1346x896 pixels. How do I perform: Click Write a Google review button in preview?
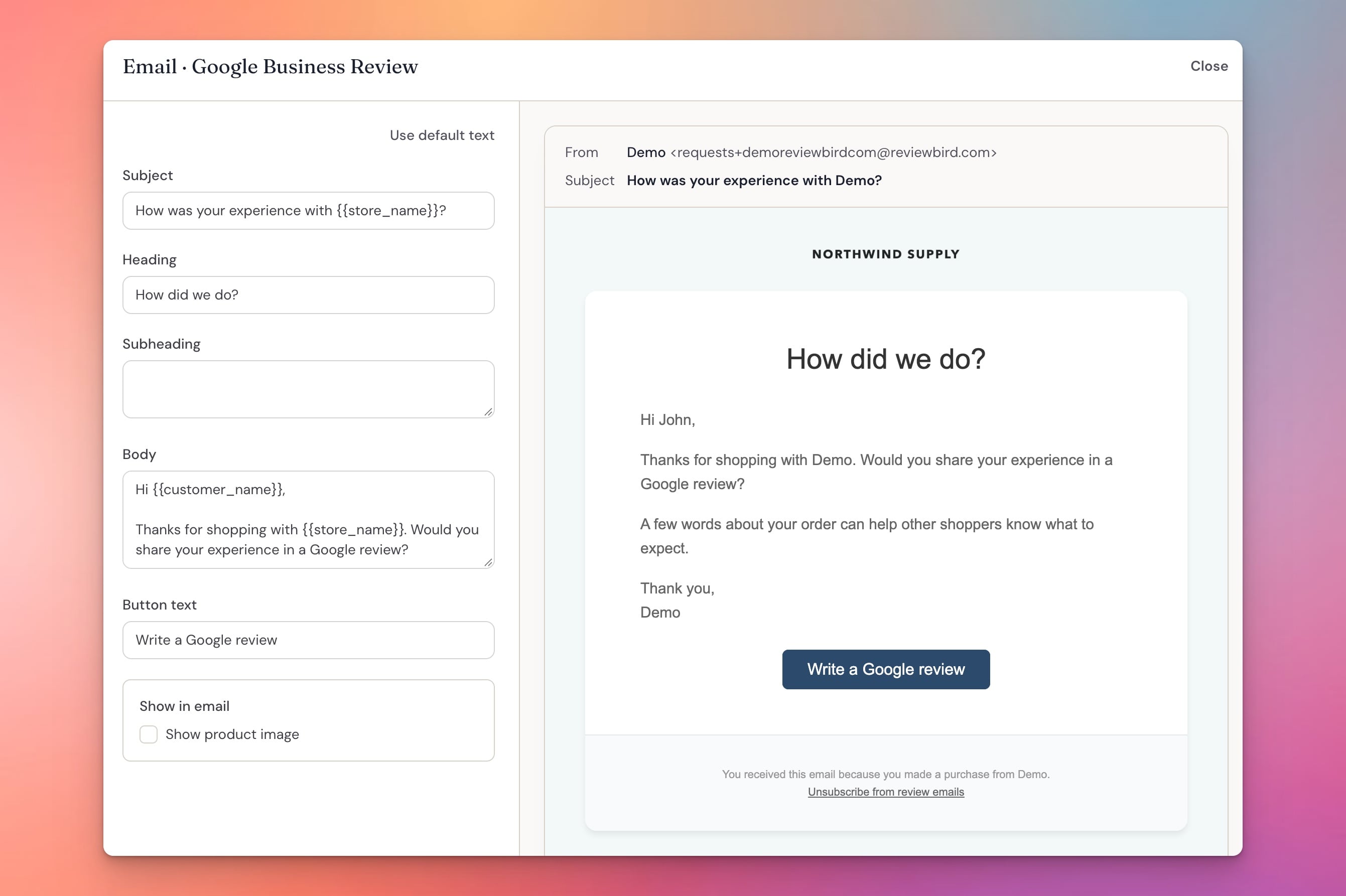pos(886,669)
